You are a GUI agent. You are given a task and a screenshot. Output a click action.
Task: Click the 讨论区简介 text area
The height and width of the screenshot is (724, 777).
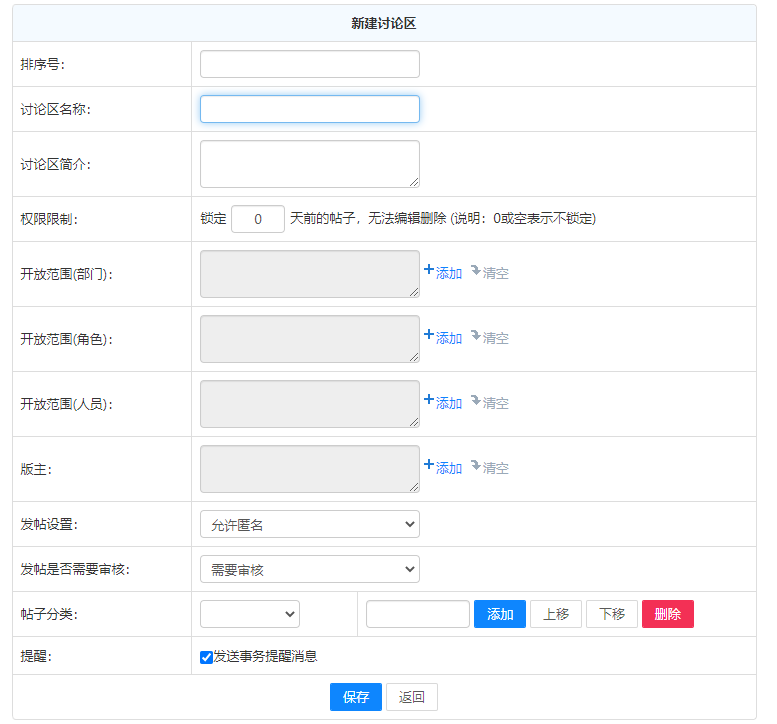point(309,164)
